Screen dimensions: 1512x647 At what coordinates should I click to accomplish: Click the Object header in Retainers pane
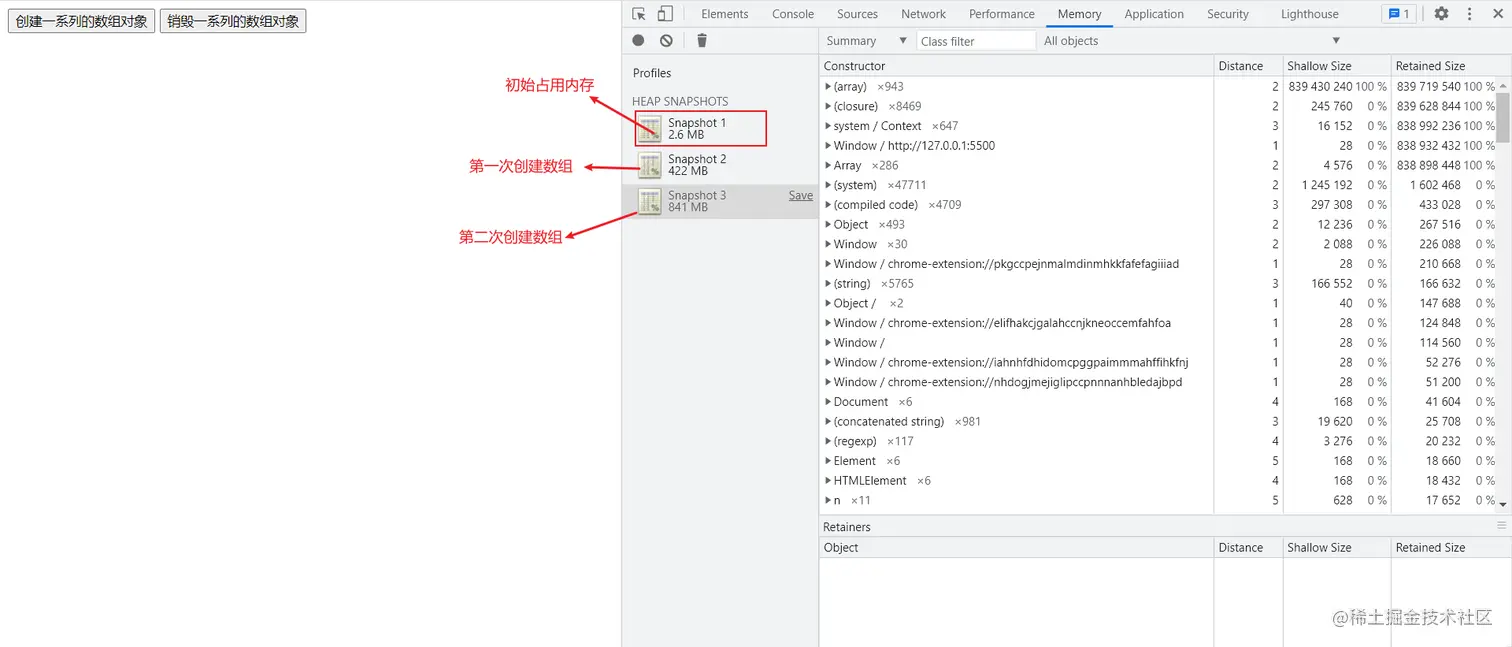[x=1016, y=548]
